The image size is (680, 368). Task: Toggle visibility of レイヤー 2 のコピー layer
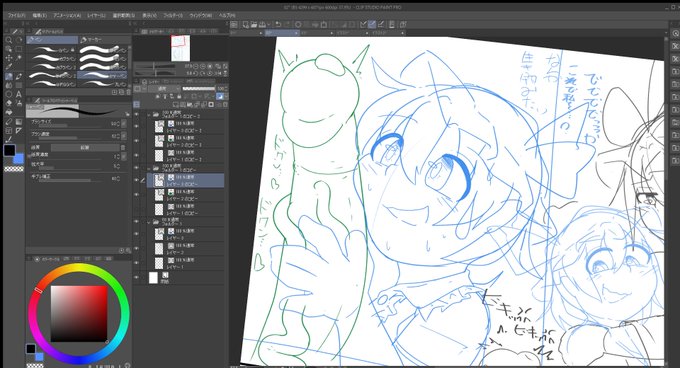[x=137, y=195]
